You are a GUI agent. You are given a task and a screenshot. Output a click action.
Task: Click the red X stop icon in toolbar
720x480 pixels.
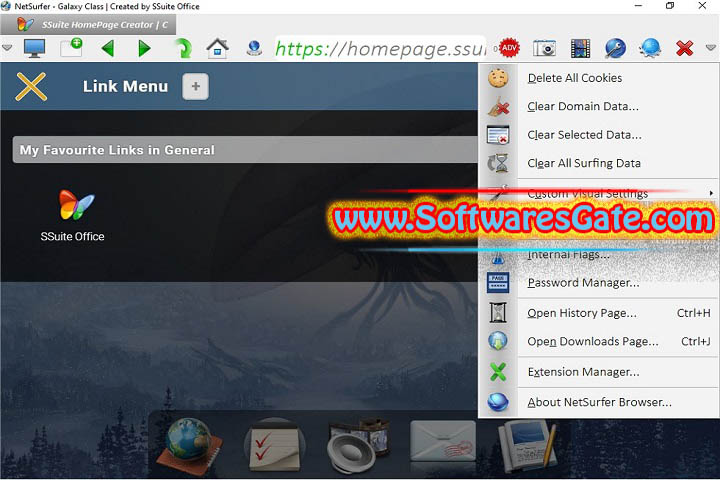pos(684,48)
